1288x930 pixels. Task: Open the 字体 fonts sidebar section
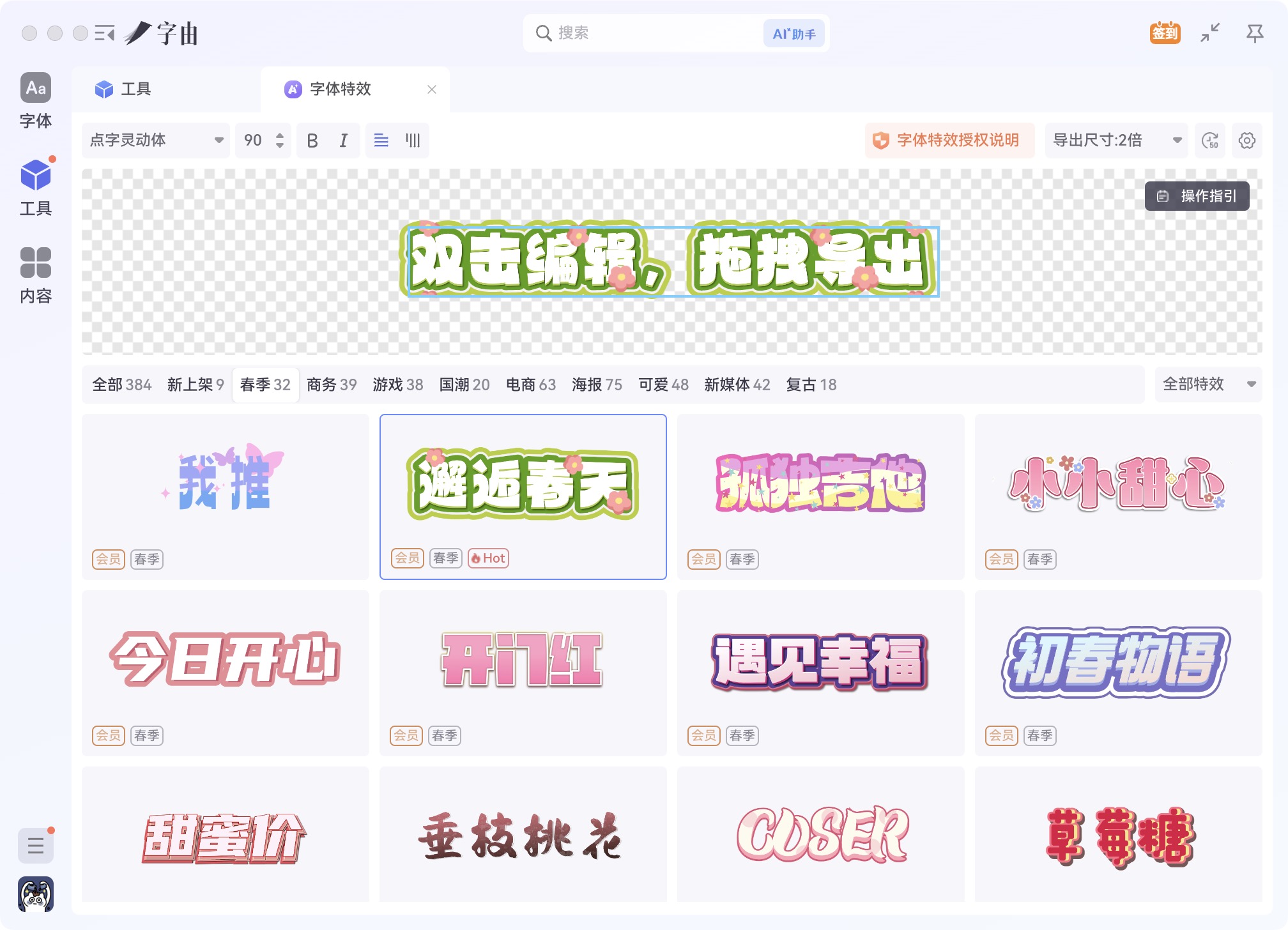[x=36, y=101]
